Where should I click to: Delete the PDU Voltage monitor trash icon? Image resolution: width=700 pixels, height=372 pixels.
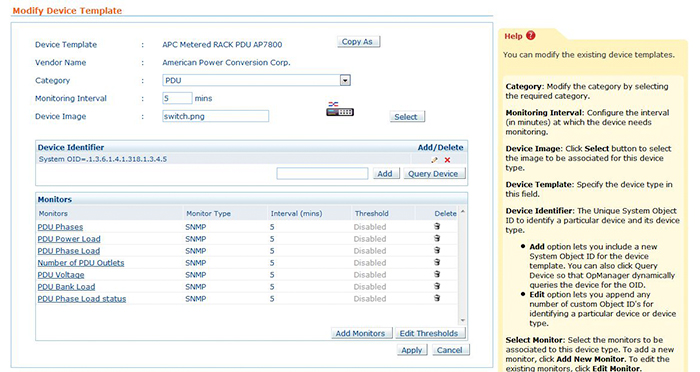coord(437,274)
